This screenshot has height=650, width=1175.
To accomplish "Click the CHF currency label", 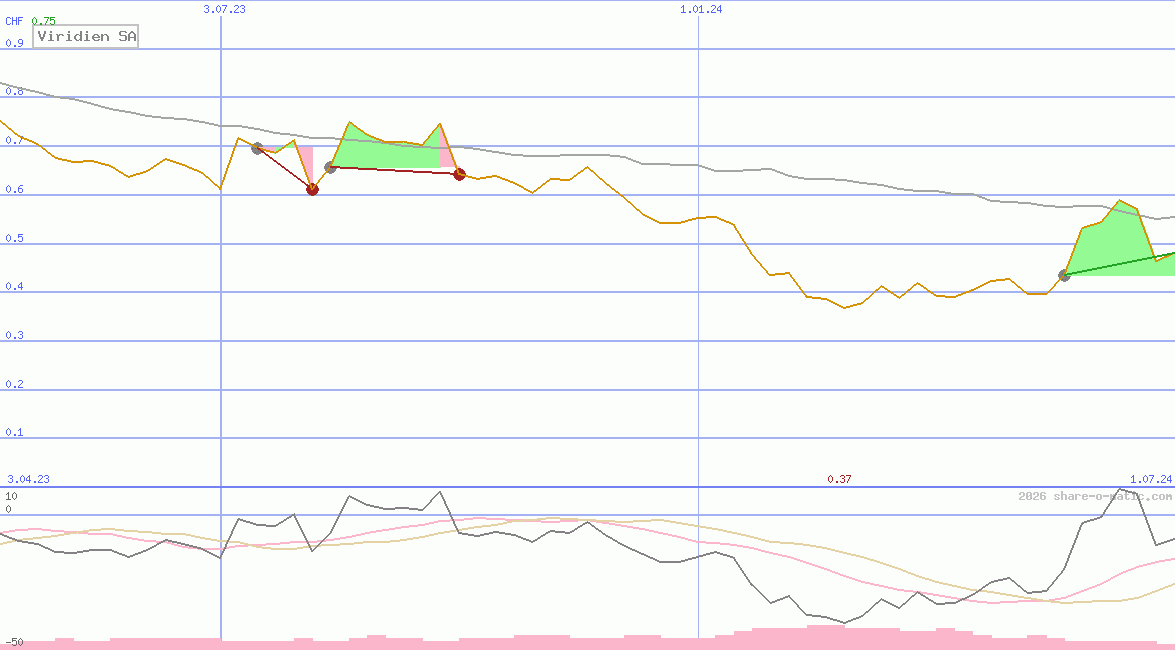I will click(x=14, y=21).
